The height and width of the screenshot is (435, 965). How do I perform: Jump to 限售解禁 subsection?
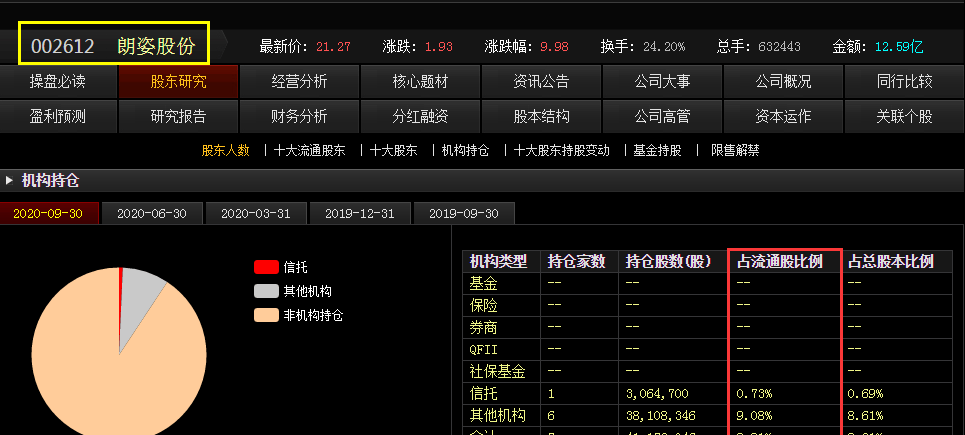pos(735,151)
